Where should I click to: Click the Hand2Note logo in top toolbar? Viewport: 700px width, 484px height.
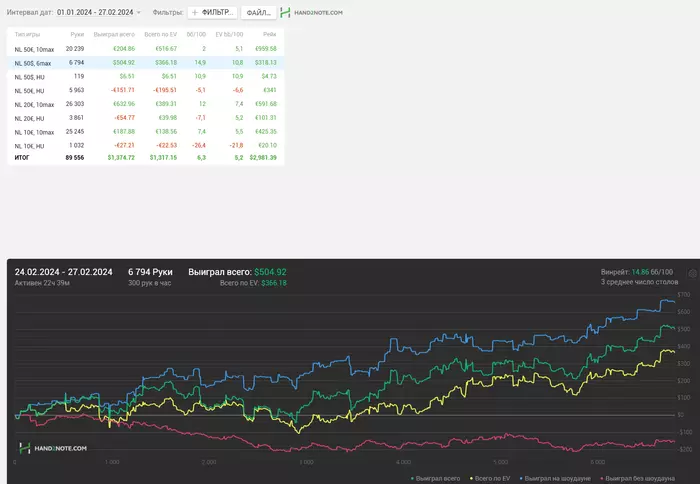tap(311, 13)
